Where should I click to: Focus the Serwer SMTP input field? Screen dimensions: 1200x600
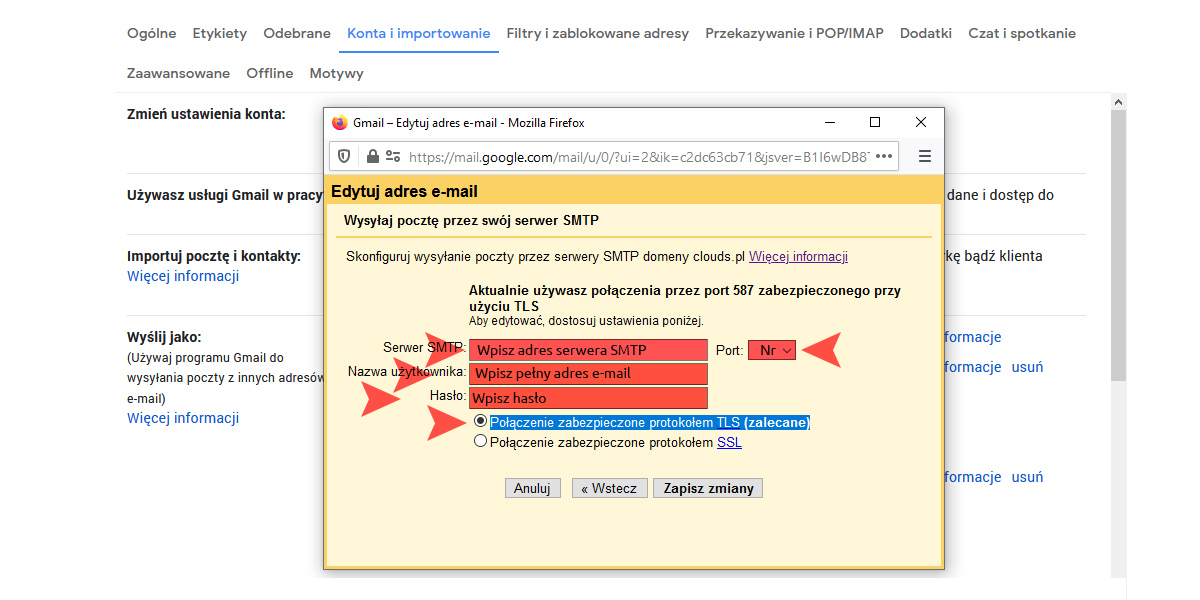[x=588, y=350]
